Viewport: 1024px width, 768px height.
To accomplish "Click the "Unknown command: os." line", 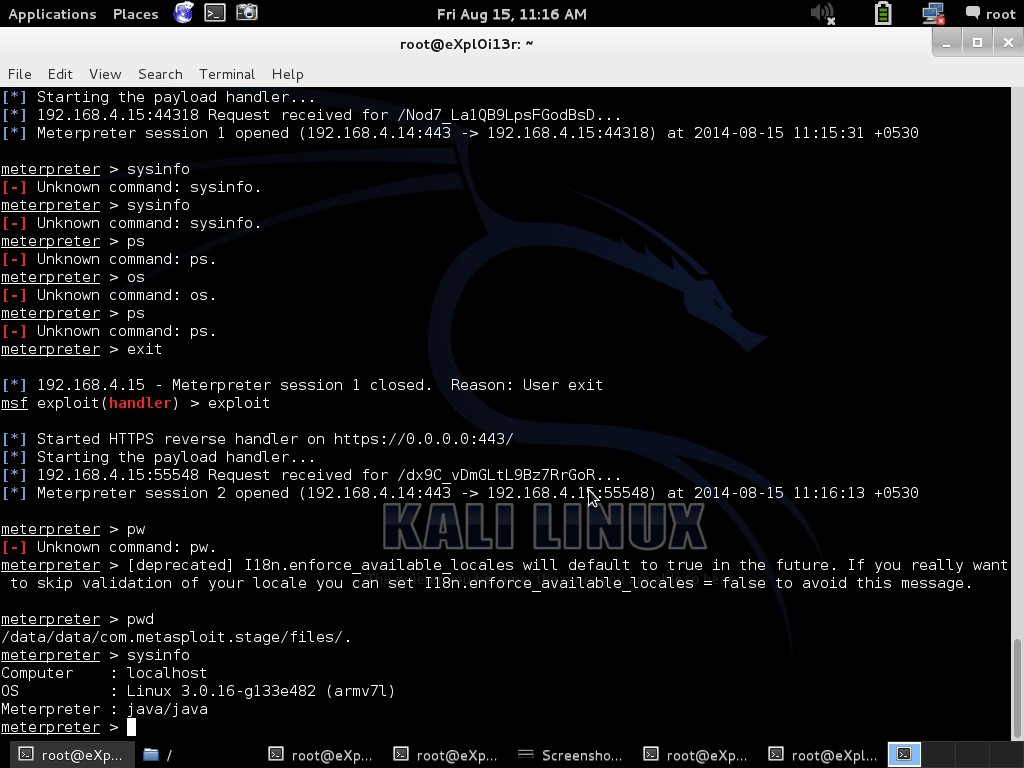I will (x=108, y=295).
